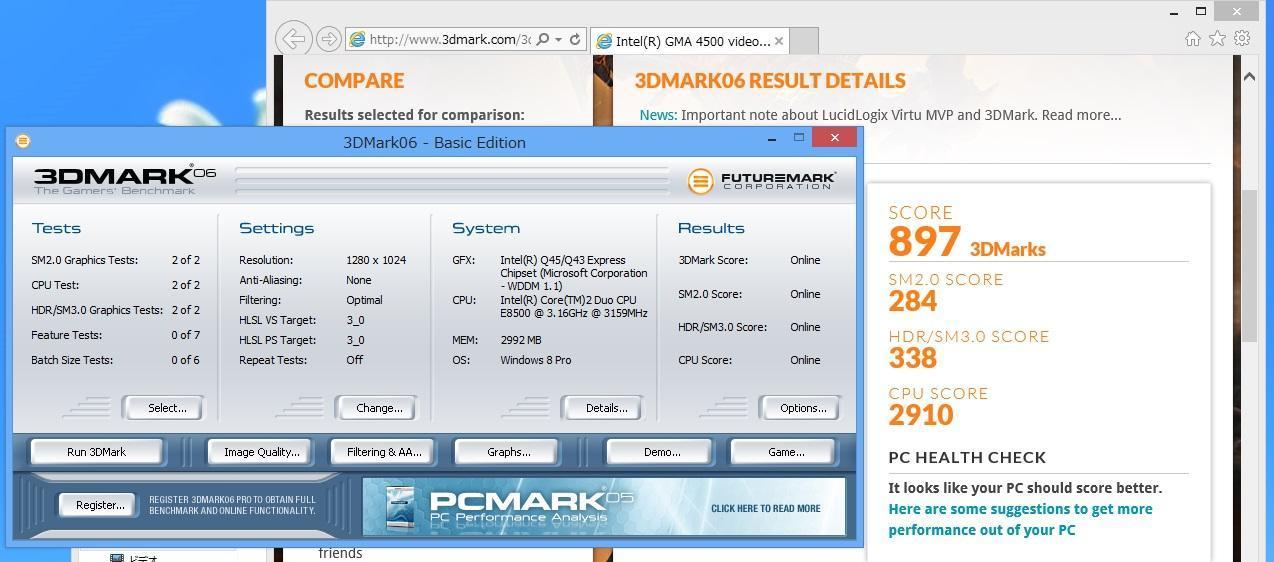Click the Futuremark Corporation logo
This screenshot has width=1274, height=562.
[762, 181]
